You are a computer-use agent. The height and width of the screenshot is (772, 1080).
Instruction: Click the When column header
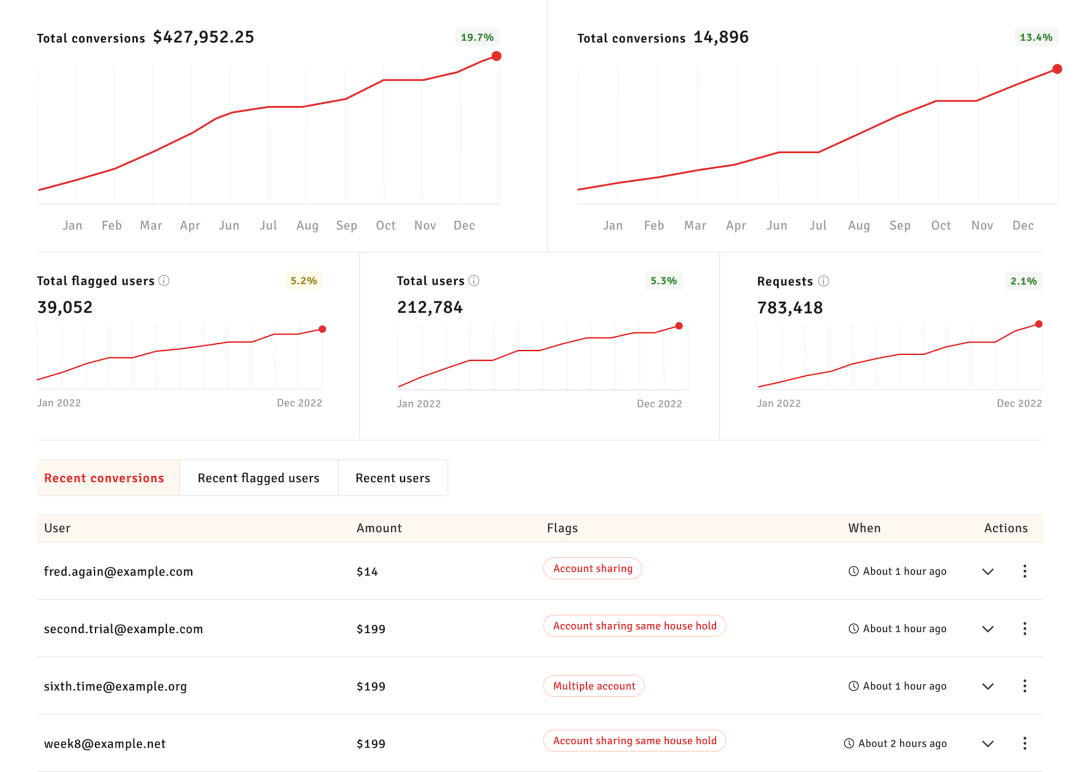[864, 528]
